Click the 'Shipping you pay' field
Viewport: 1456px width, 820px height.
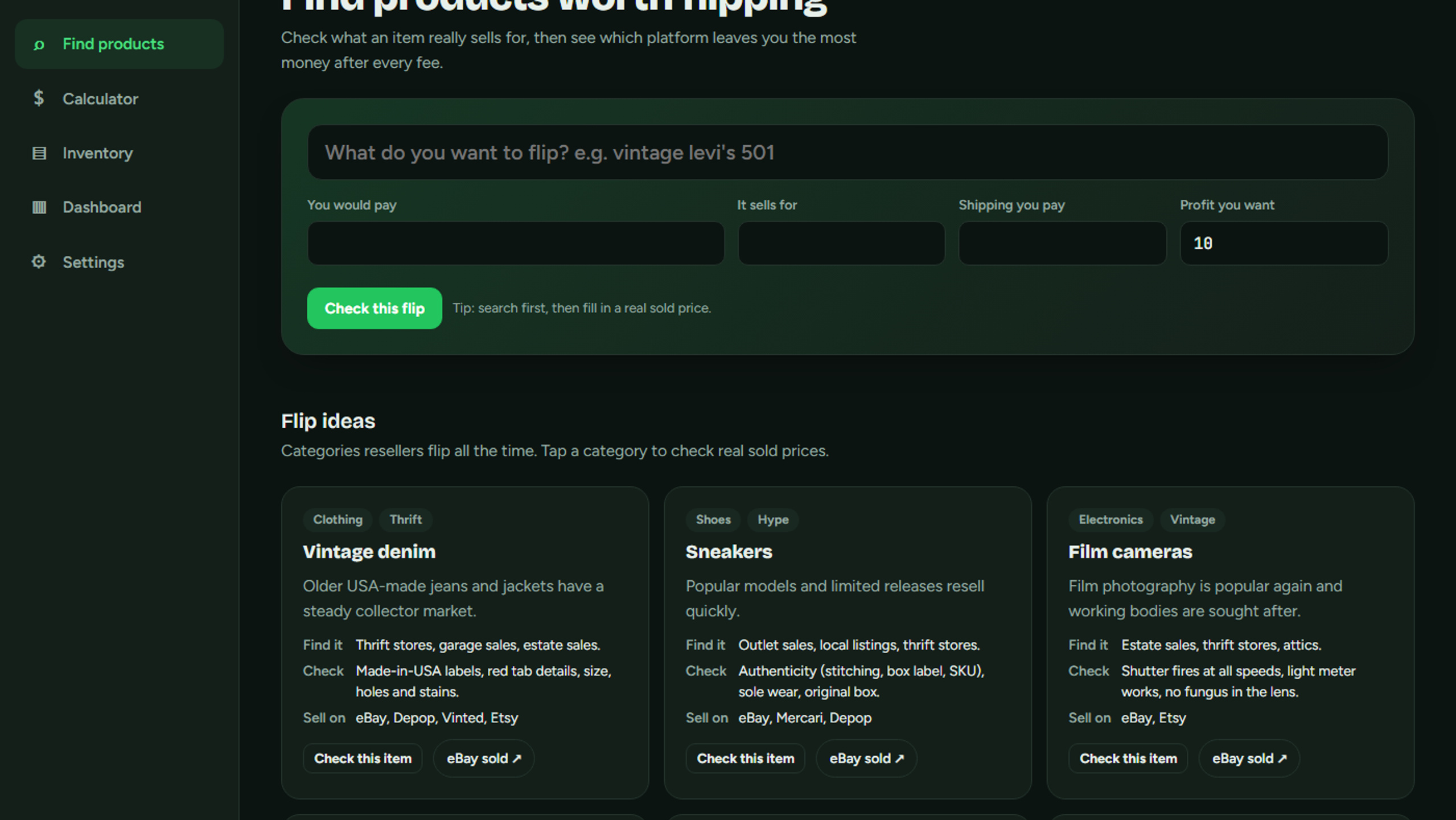pyautogui.click(x=1062, y=243)
